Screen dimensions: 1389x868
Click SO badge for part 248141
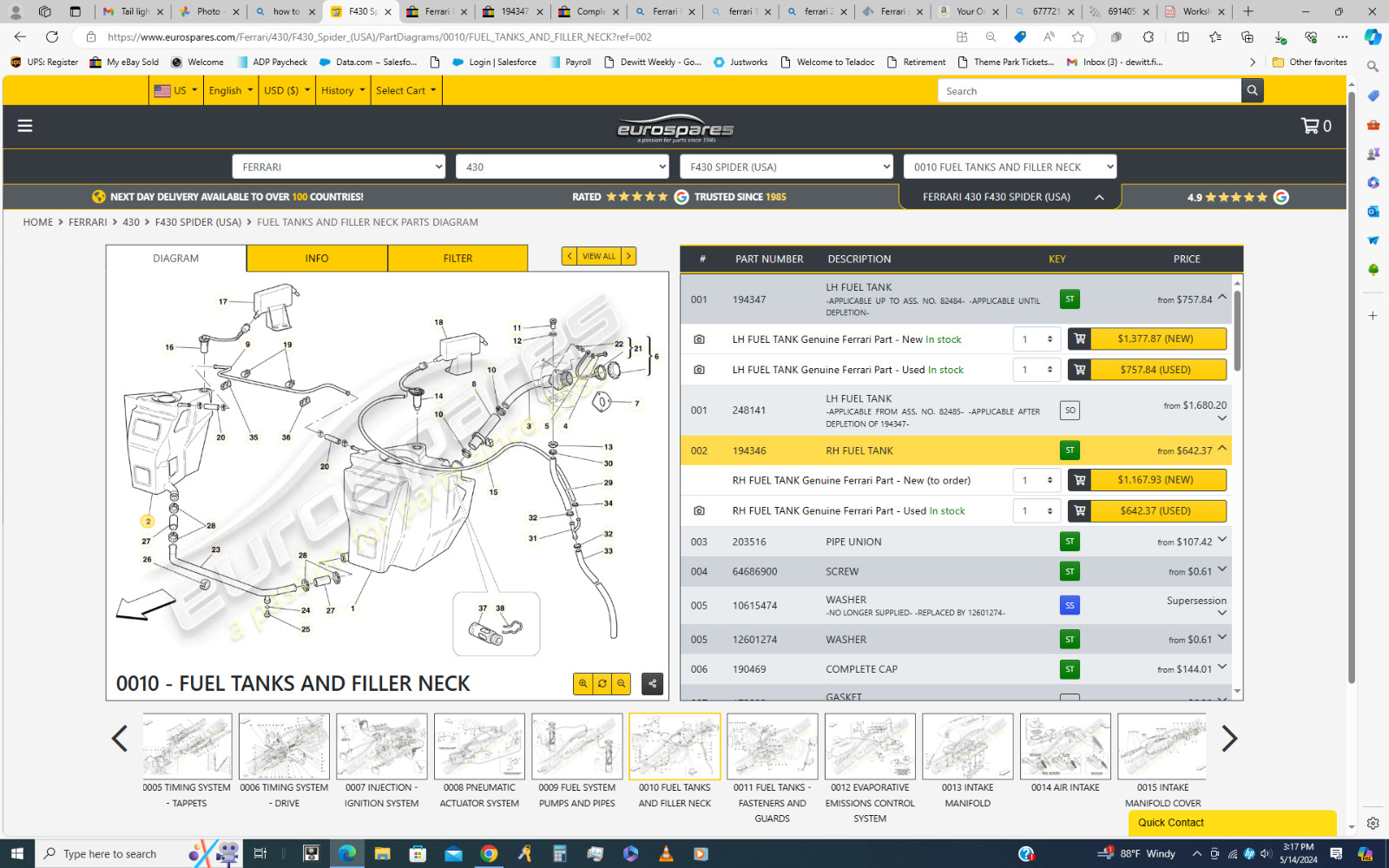(x=1070, y=411)
